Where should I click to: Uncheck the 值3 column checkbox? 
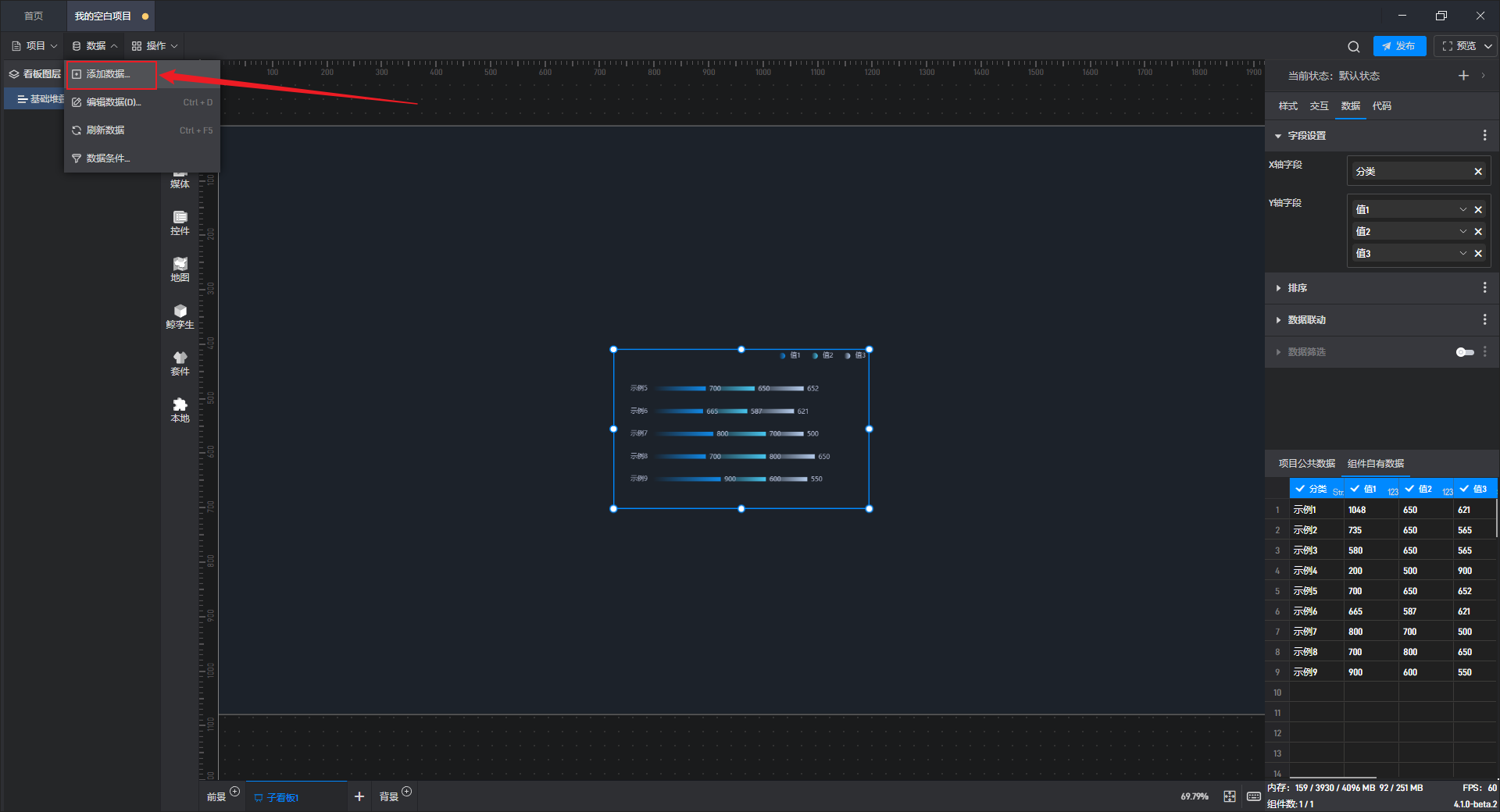(1464, 489)
